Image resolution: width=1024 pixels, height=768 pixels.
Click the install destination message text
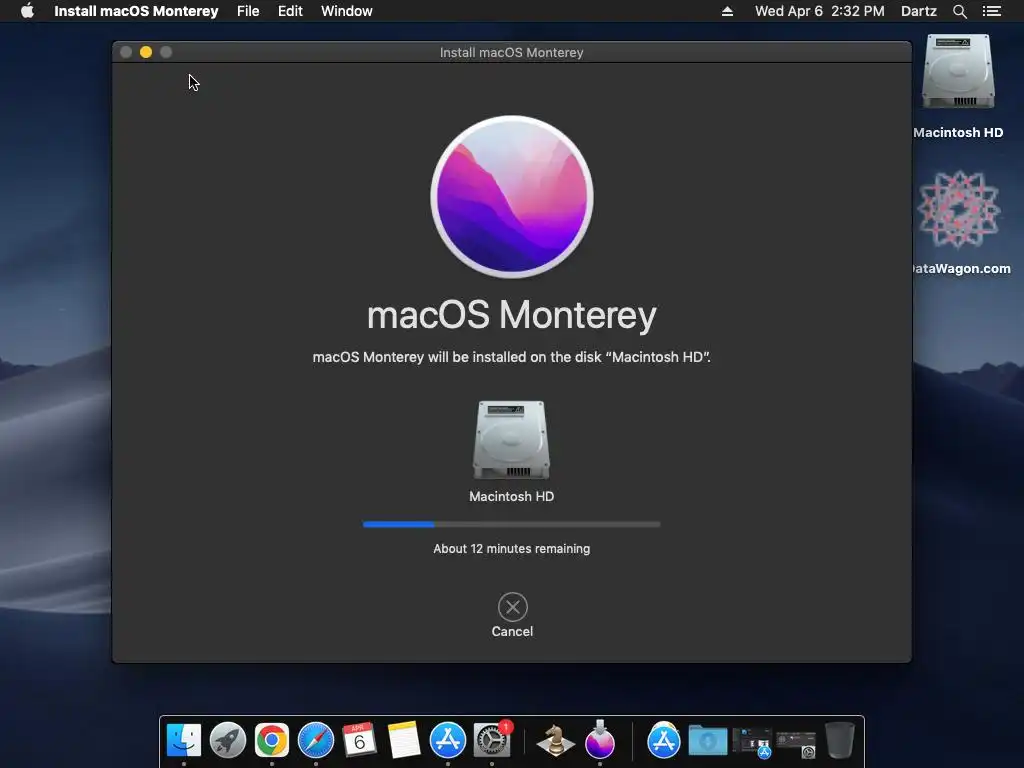(x=511, y=357)
